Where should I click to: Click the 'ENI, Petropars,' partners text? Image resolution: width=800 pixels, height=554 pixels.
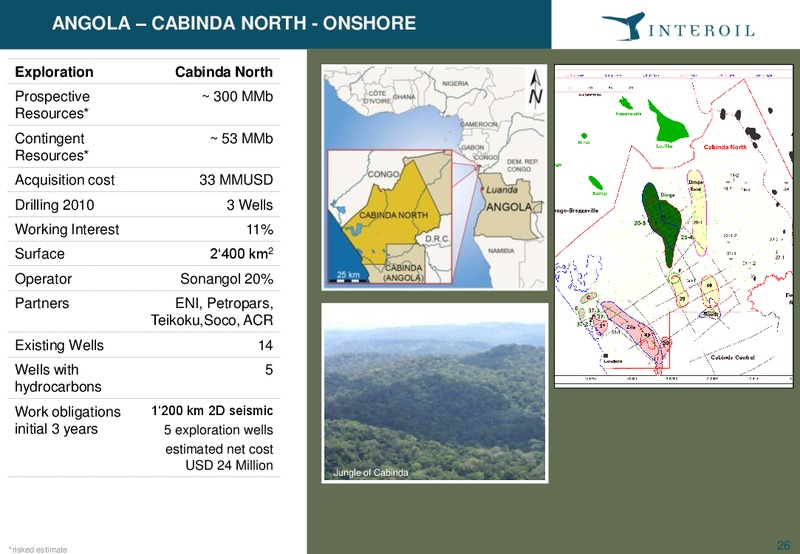point(224,304)
